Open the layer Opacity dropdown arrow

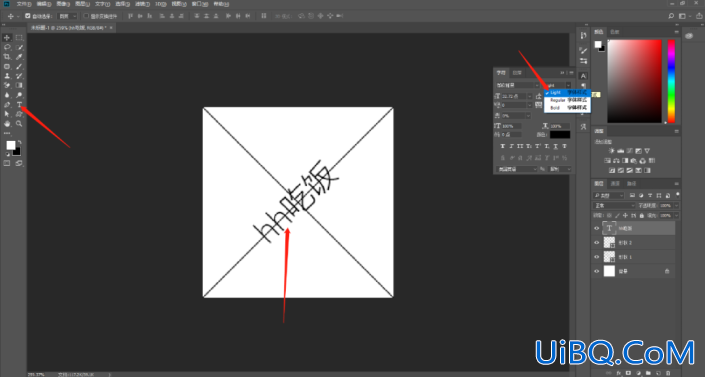[676, 206]
